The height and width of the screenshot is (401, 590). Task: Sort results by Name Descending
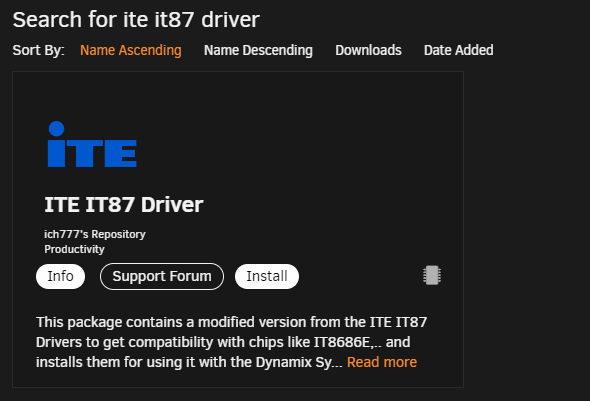[x=258, y=50]
